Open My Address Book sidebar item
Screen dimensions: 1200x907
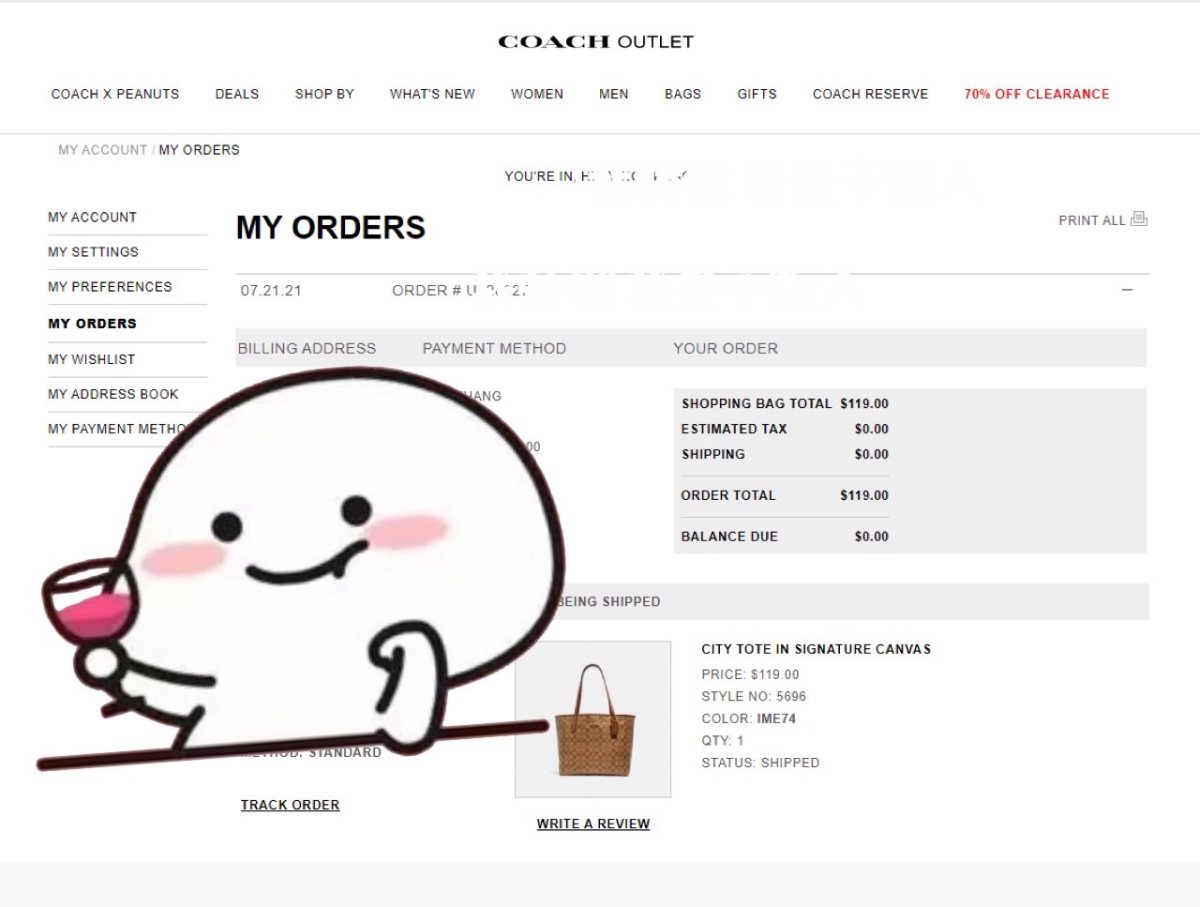click(113, 394)
